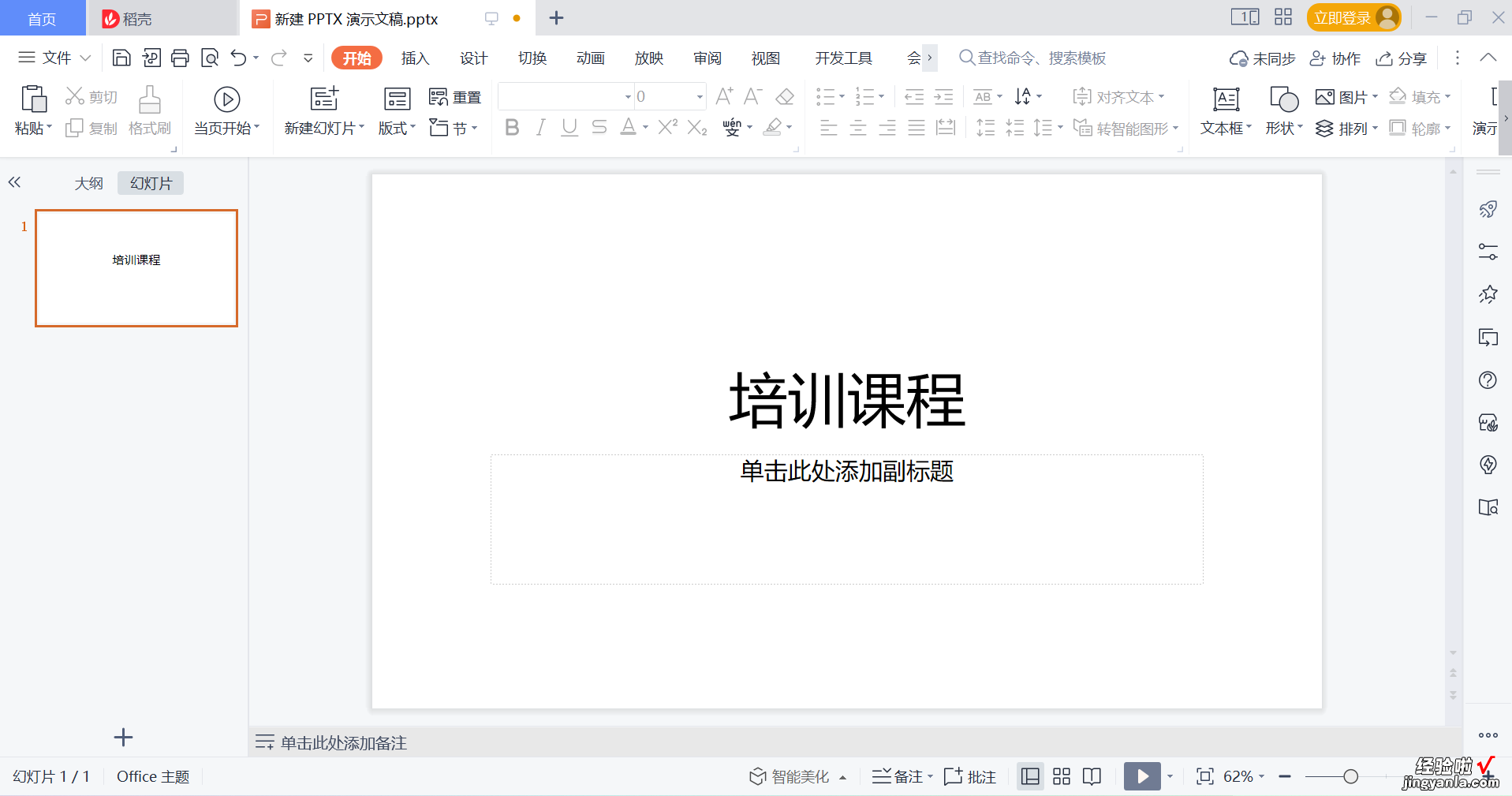This screenshot has height=796, width=1512.
Task: Click the zoom out minus button
Action: point(1285,777)
